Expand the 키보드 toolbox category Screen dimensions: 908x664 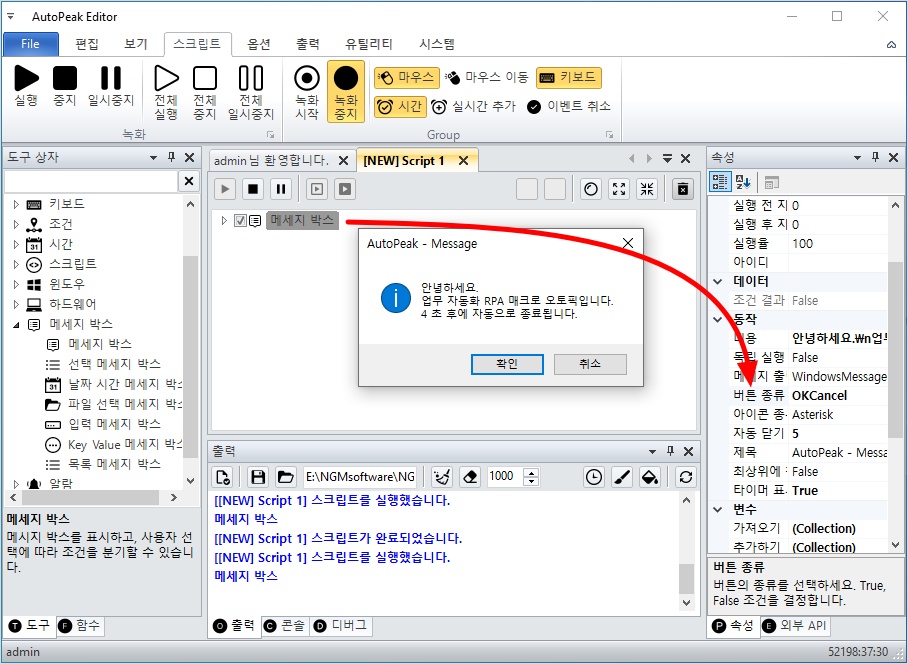(x=16, y=204)
